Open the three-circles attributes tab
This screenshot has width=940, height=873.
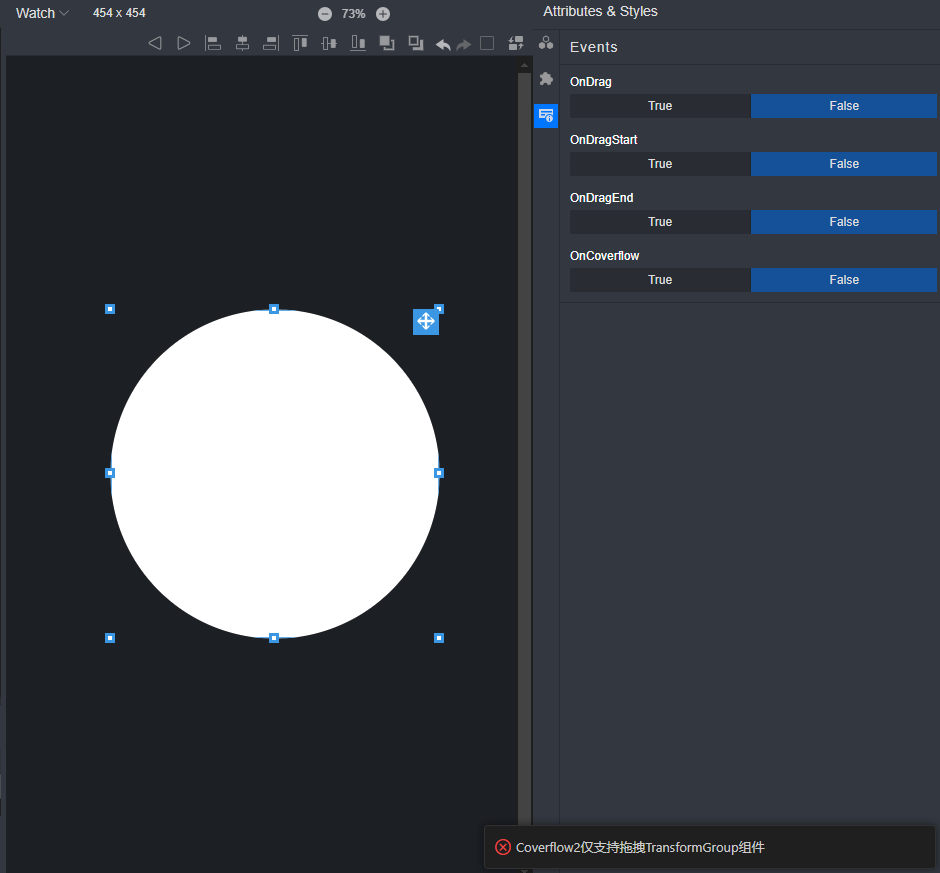pyautogui.click(x=546, y=43)
